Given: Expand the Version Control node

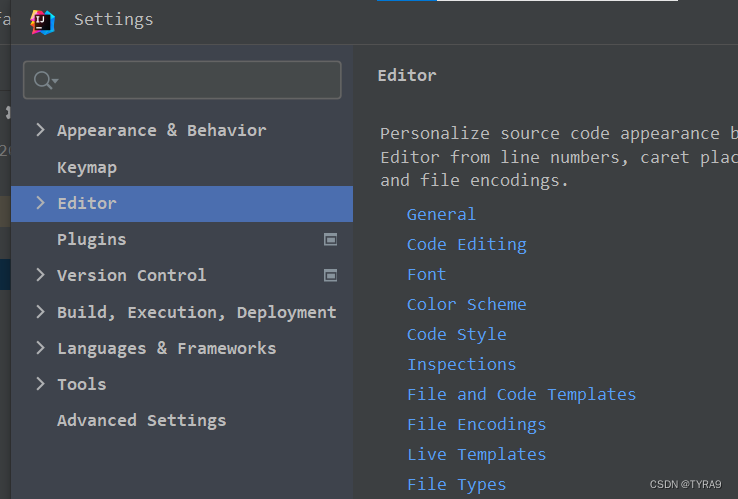Looking at the screenshot, I should pos(40,275).
